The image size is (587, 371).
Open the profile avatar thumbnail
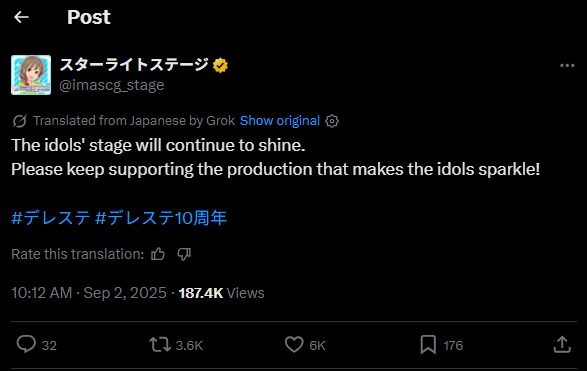point(31,75)
